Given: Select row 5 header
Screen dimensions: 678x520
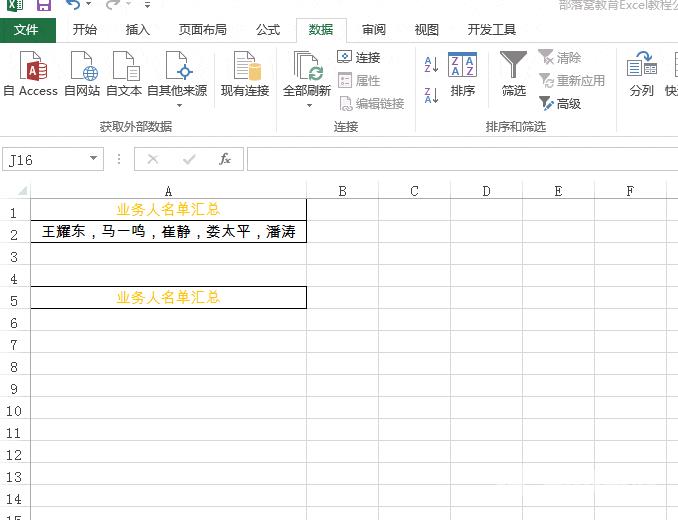Looking at the screenshot, I should tap(15, 298).
